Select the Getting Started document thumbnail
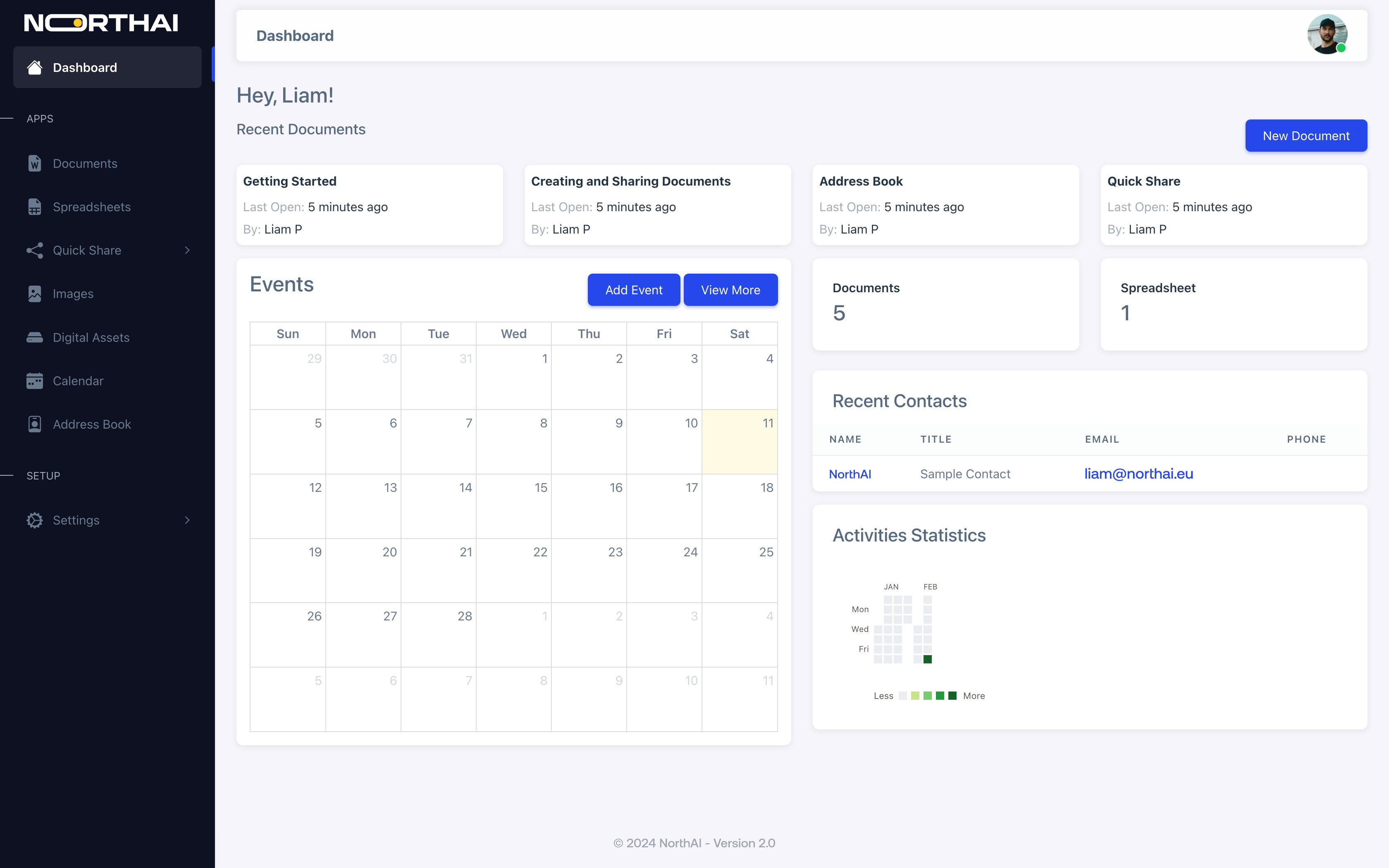1389x868 pixels. coord(370,205)
